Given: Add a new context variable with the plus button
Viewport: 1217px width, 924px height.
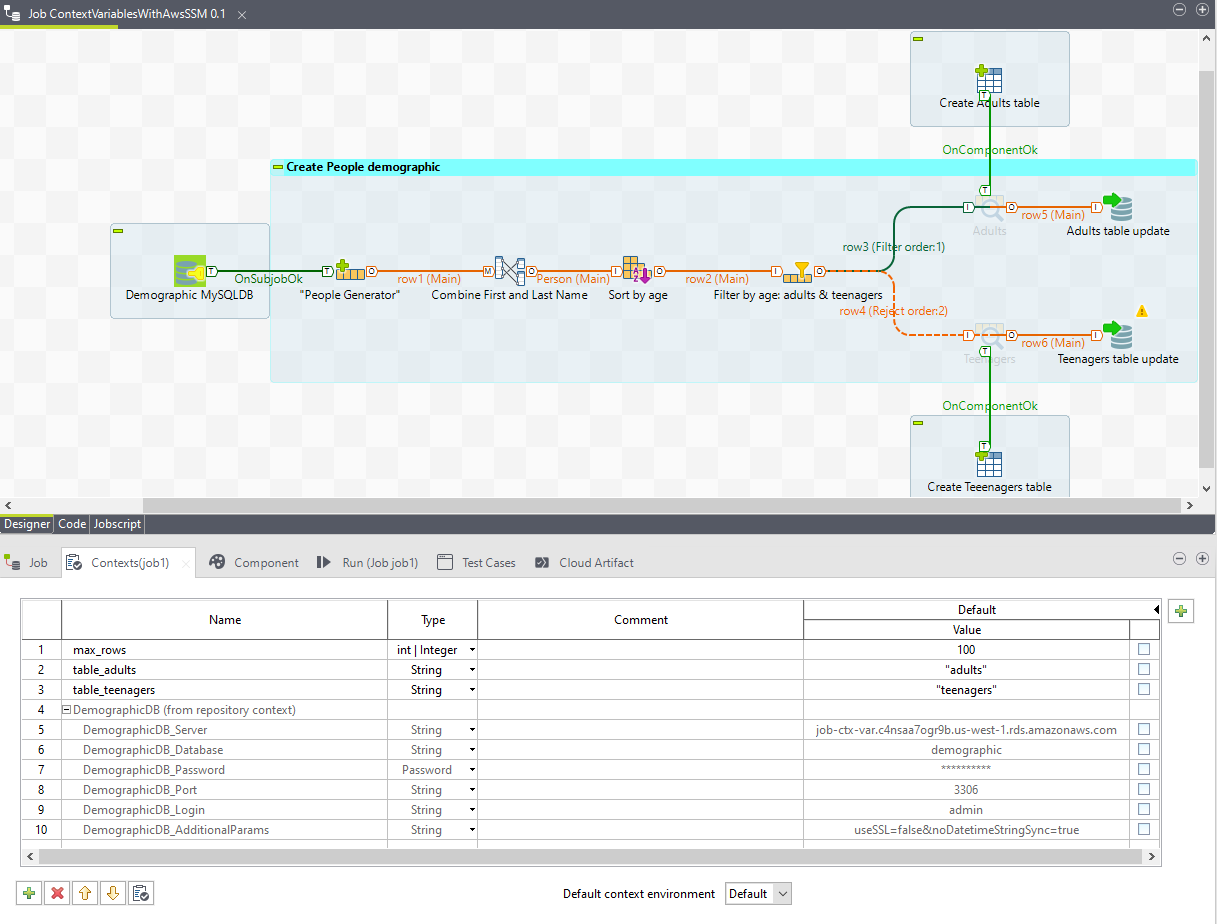Looking at the screenshot, I should click(x=28, y=892).
